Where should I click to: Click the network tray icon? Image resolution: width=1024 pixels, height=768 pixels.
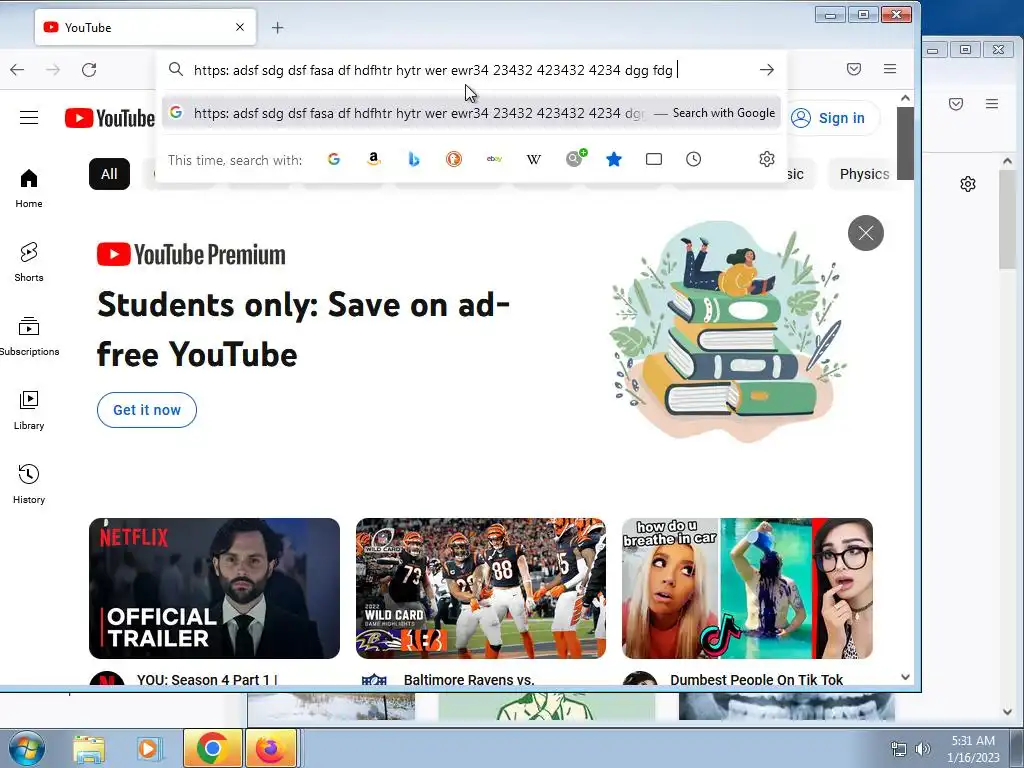899,749
